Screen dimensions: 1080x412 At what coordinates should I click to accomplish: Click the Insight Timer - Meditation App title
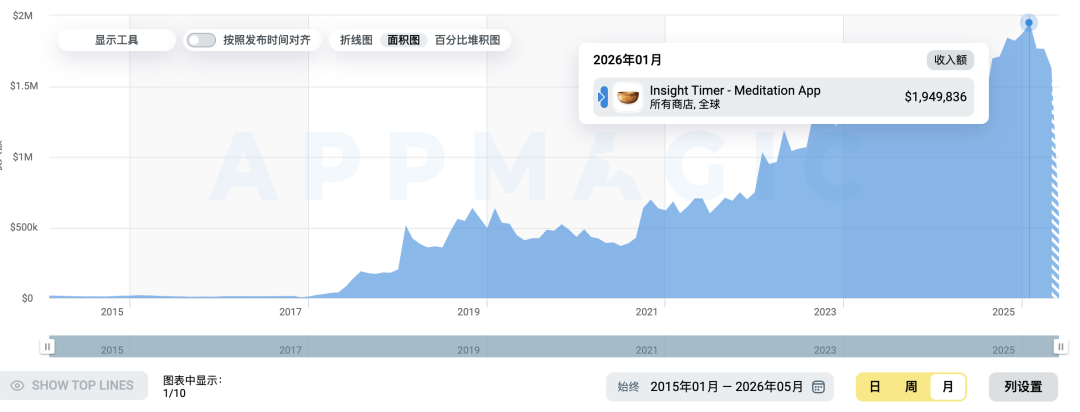point(735,90)
